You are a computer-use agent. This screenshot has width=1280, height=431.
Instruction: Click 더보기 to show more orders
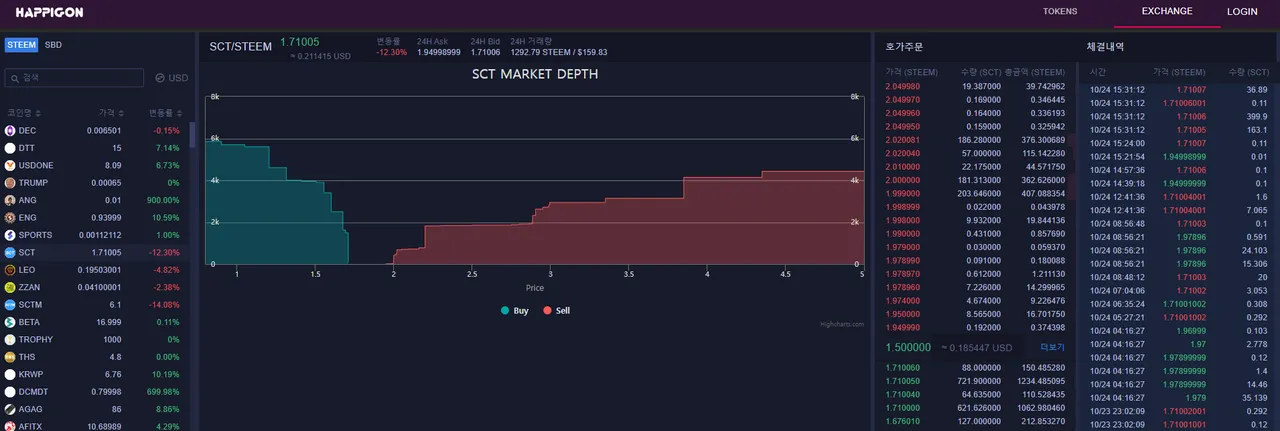(1052, 347)
